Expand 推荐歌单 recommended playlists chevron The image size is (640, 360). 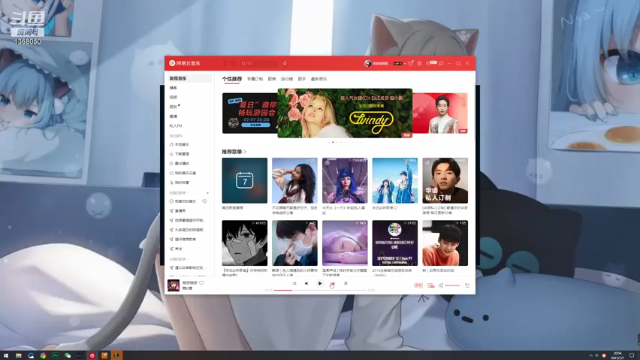click(x=245, y=151)
